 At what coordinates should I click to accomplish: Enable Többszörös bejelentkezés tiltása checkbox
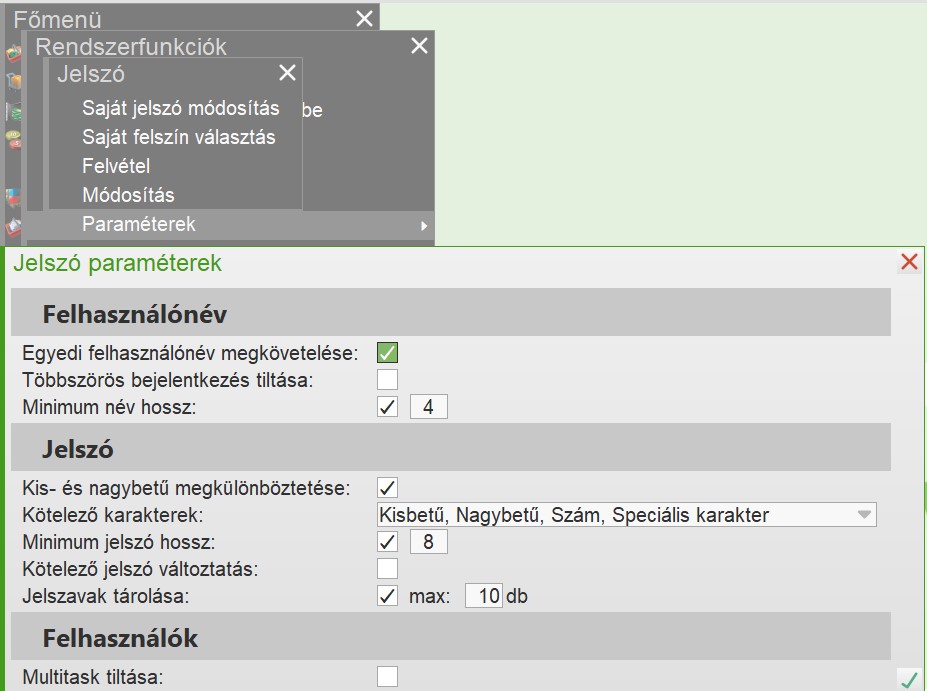[x=388, y=380]
